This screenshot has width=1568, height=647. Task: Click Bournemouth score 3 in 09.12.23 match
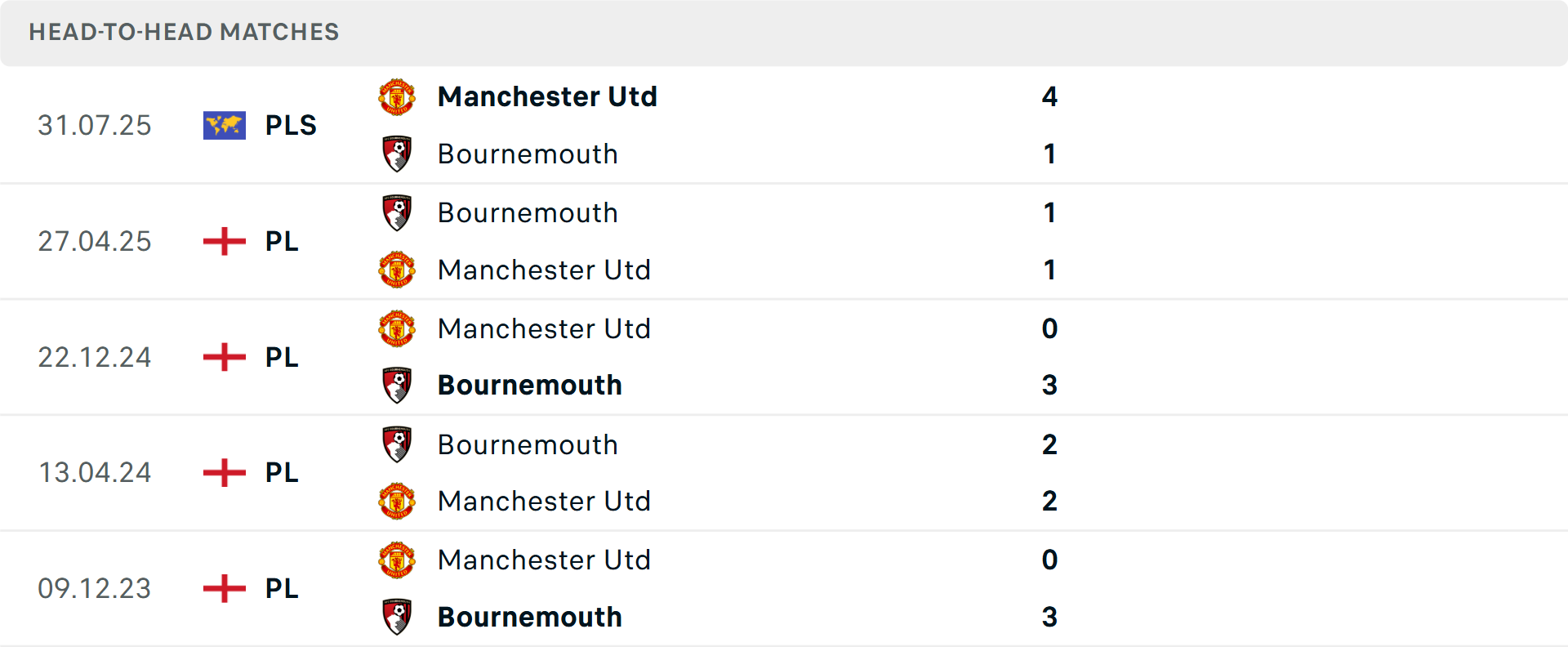pos(1049,617)
